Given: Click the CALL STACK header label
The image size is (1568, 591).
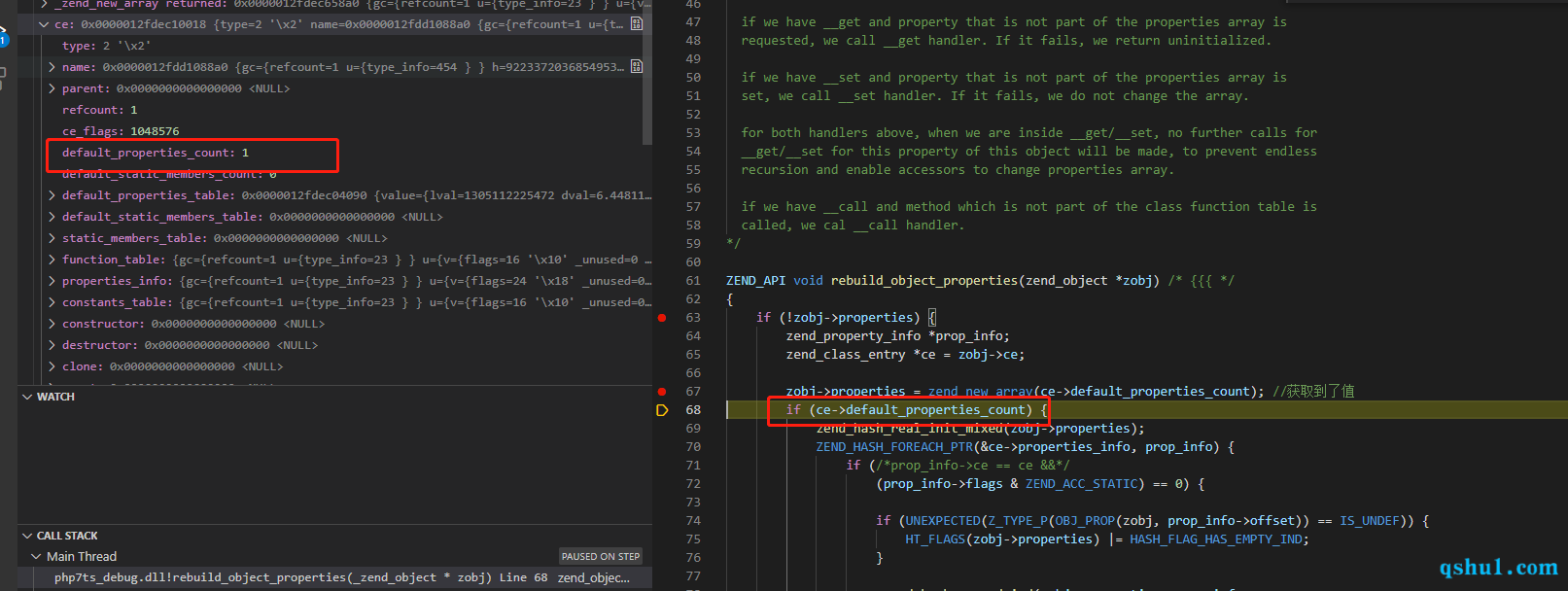Looking at the screenshot, I should pos(67,536).
